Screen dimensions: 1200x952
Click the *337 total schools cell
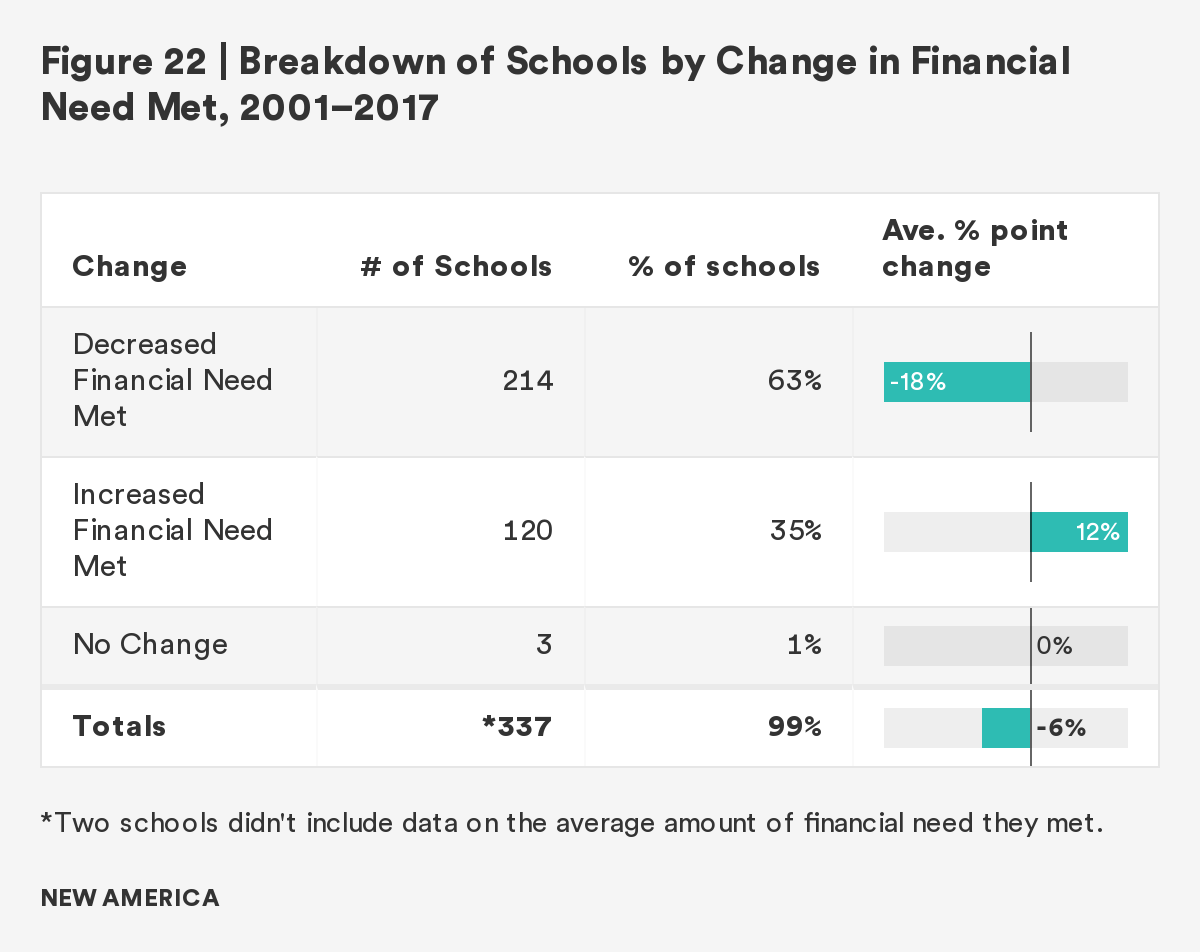(516, 726)
